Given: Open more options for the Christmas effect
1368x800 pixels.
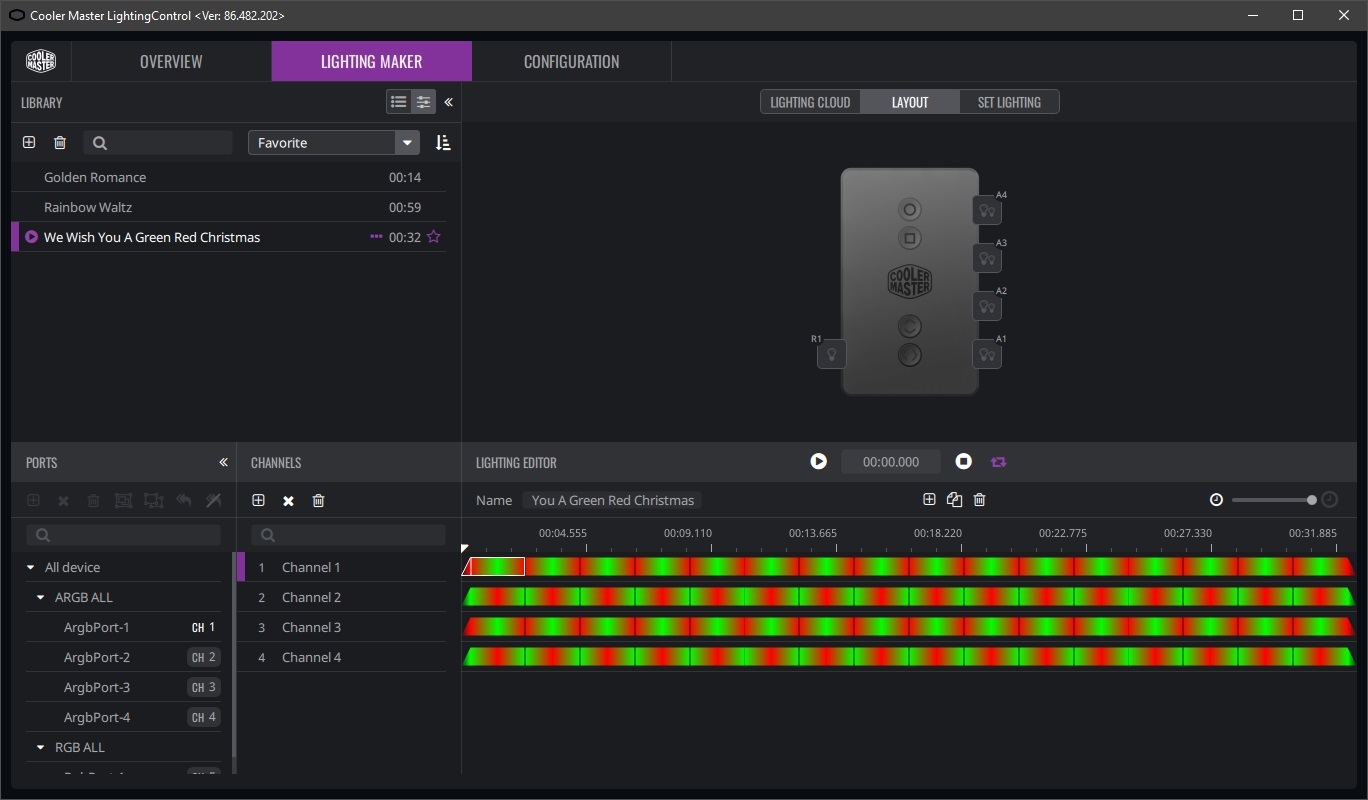Looking at the screenshot, I should coord(376,237).
